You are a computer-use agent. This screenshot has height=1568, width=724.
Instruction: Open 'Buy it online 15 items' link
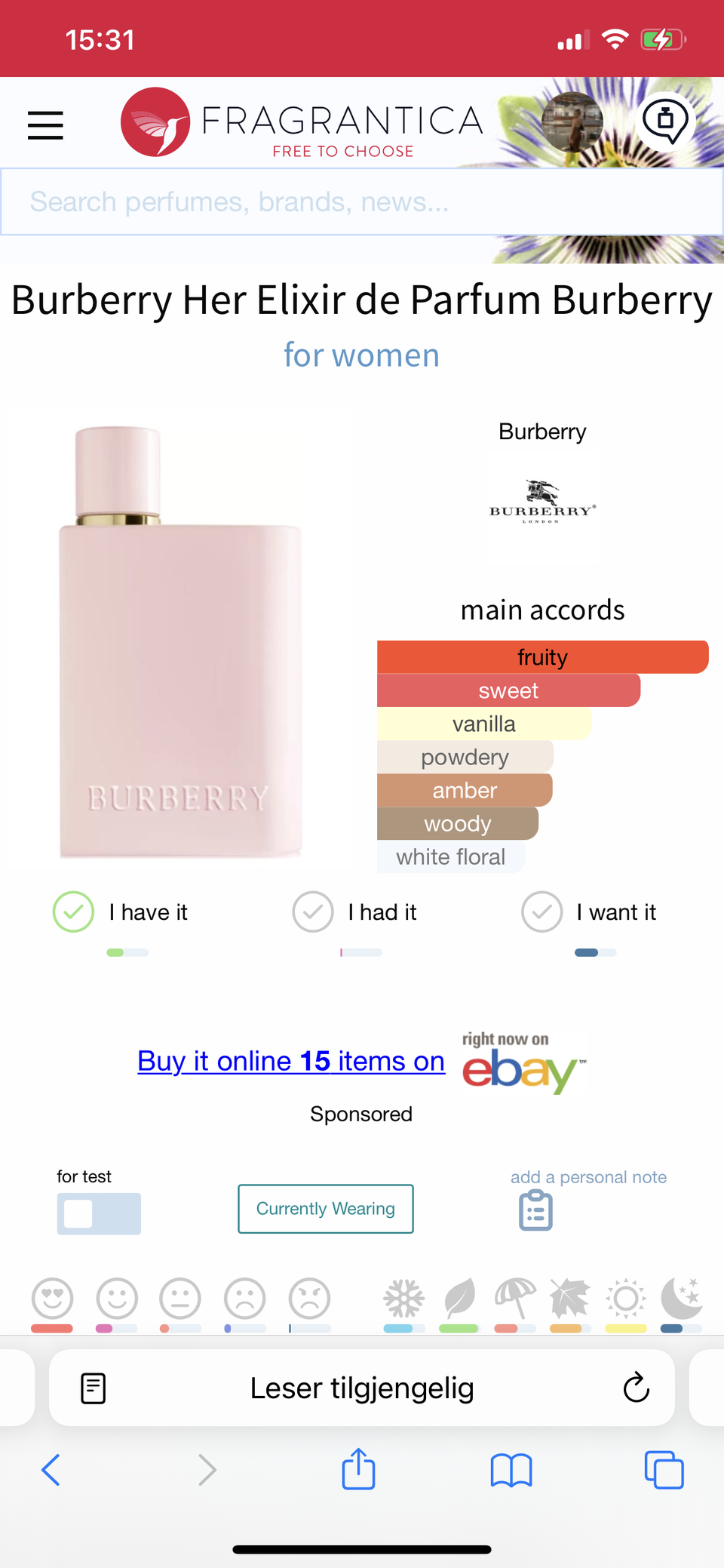click(x=291, y=1061)
